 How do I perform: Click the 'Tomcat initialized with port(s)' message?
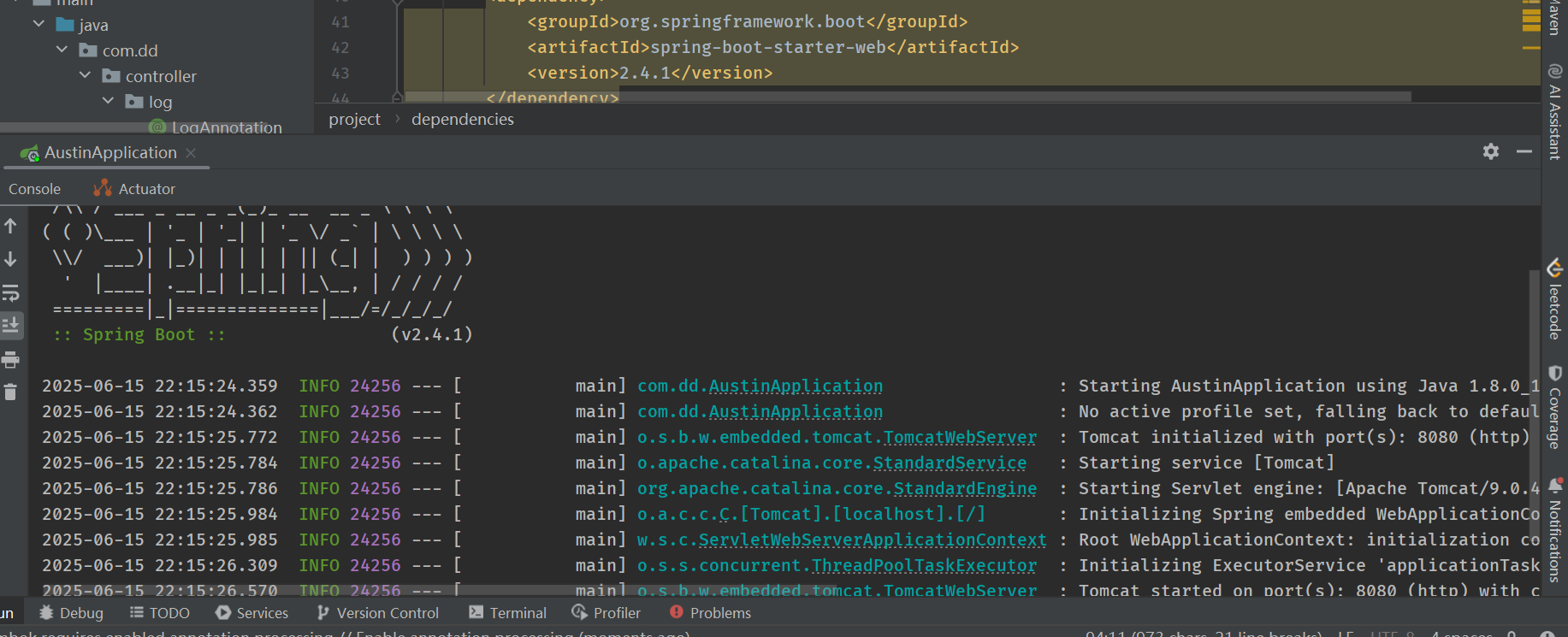[1304, 438]
